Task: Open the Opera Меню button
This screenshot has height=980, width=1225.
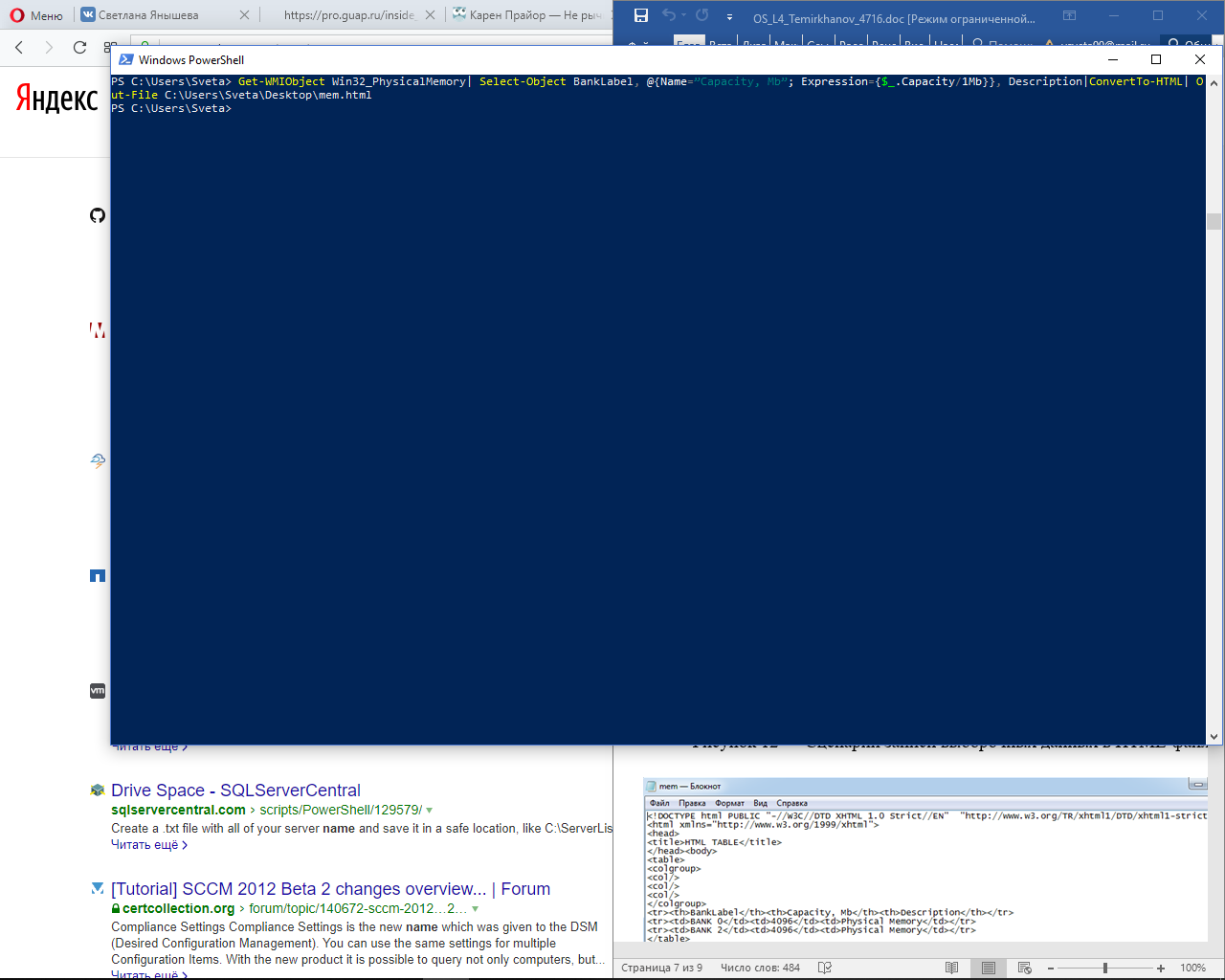Action: pyautogui.click(x=36, y=15)
